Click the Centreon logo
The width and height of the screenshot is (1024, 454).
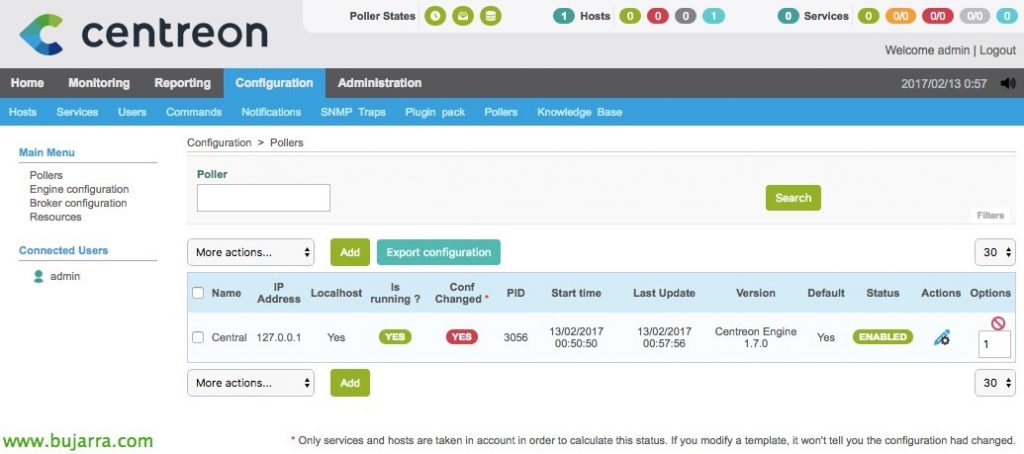(x=143, y=33)
